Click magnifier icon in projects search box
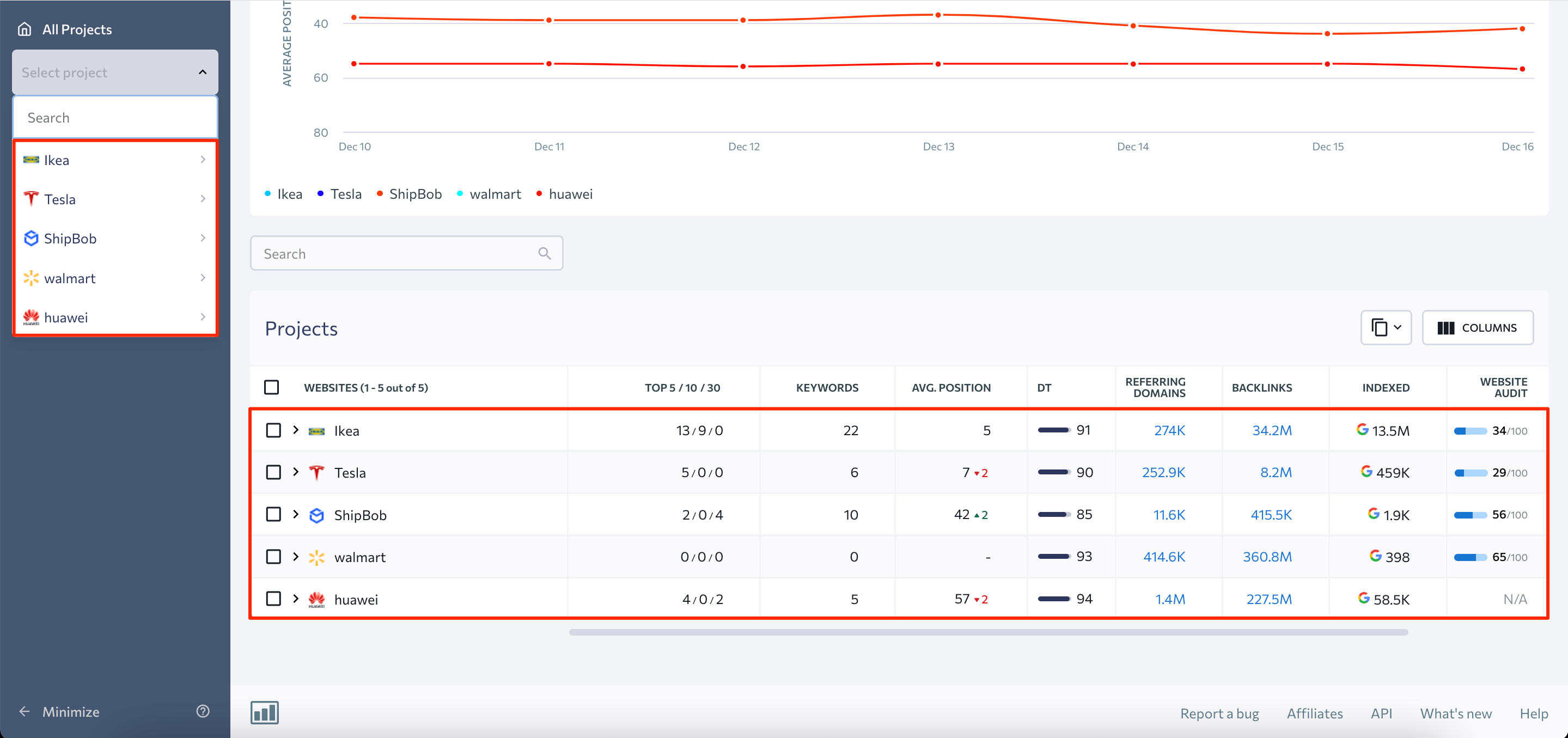 [544, 253]
